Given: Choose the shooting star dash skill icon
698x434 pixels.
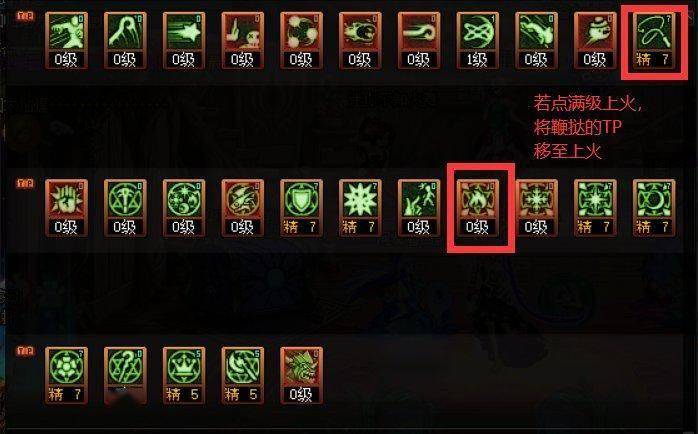Looking at the screenshot, I should pos(184,41).
